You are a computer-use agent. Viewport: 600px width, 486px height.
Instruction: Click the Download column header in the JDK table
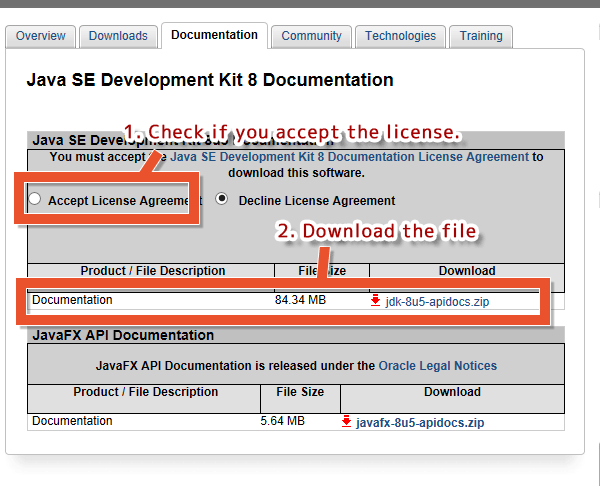(467, 271)
